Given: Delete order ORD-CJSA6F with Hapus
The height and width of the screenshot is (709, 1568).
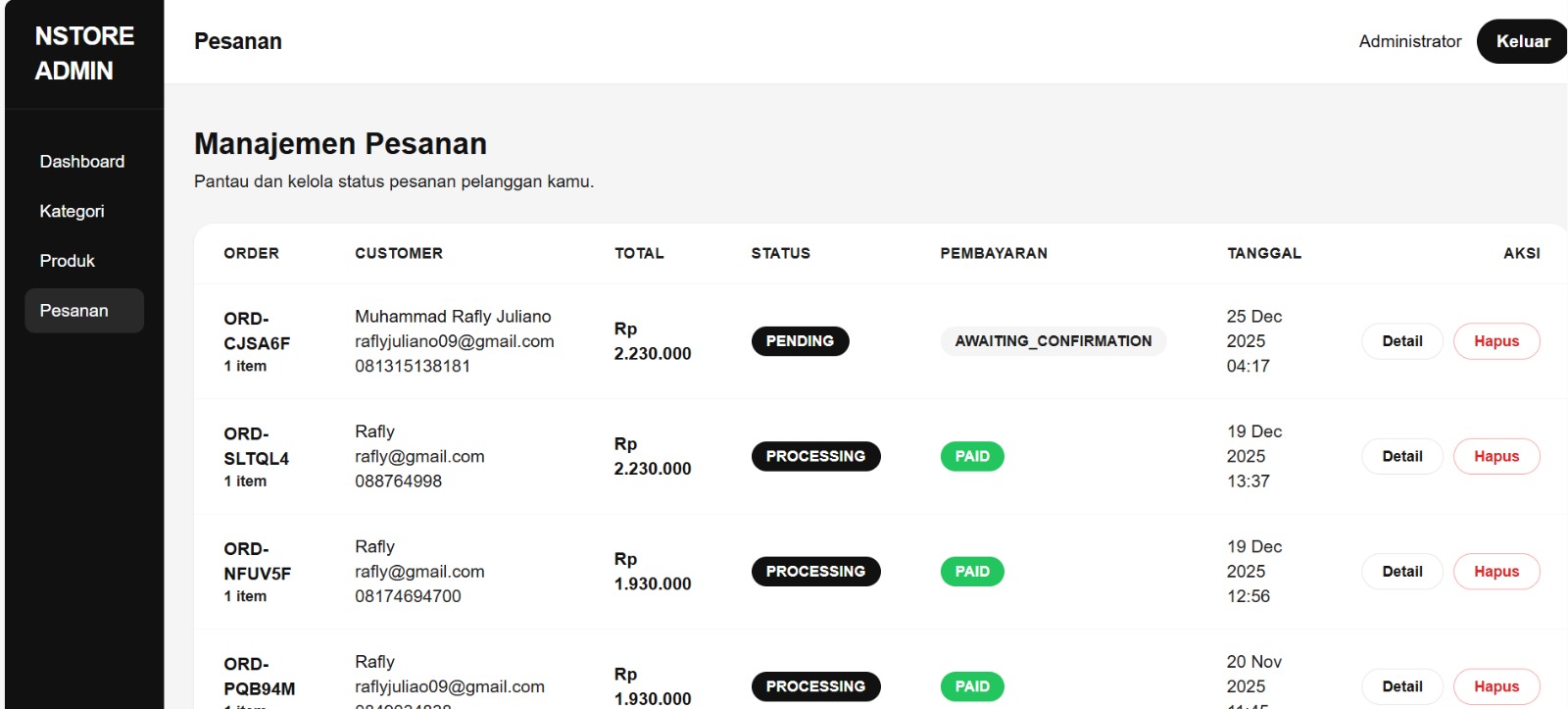Looking at the screenshot, I should click(1495, 341).
